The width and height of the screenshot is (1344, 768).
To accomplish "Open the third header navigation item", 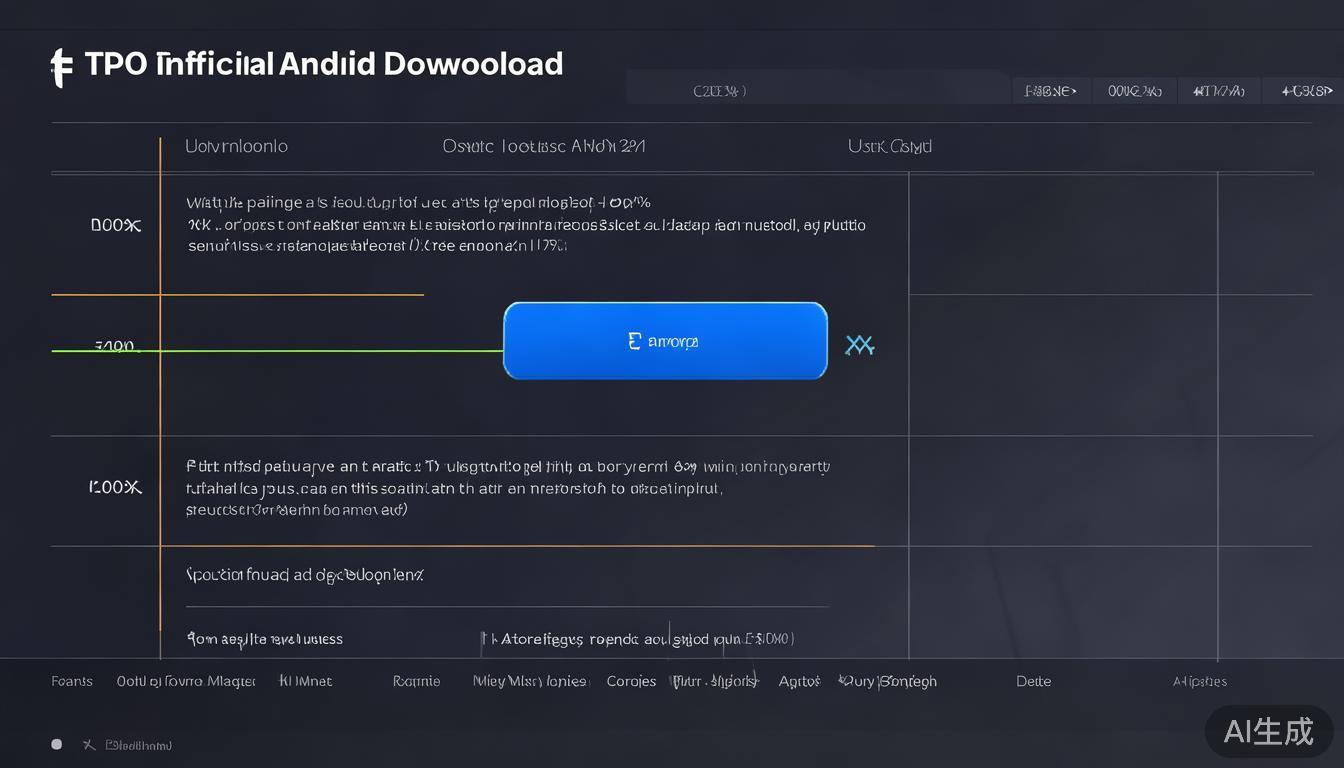I will coord(1218,91).
